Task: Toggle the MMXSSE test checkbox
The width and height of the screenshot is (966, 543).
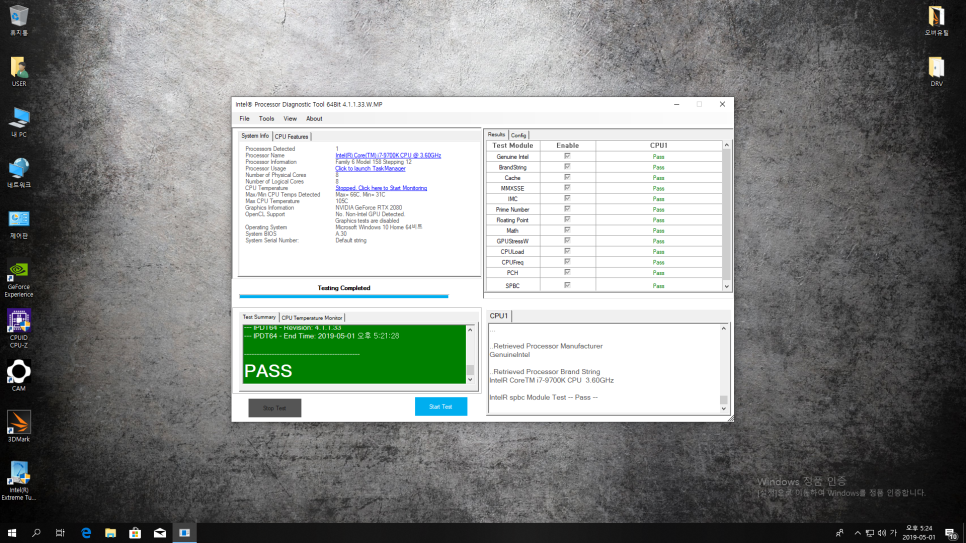Action: (567, 188)
